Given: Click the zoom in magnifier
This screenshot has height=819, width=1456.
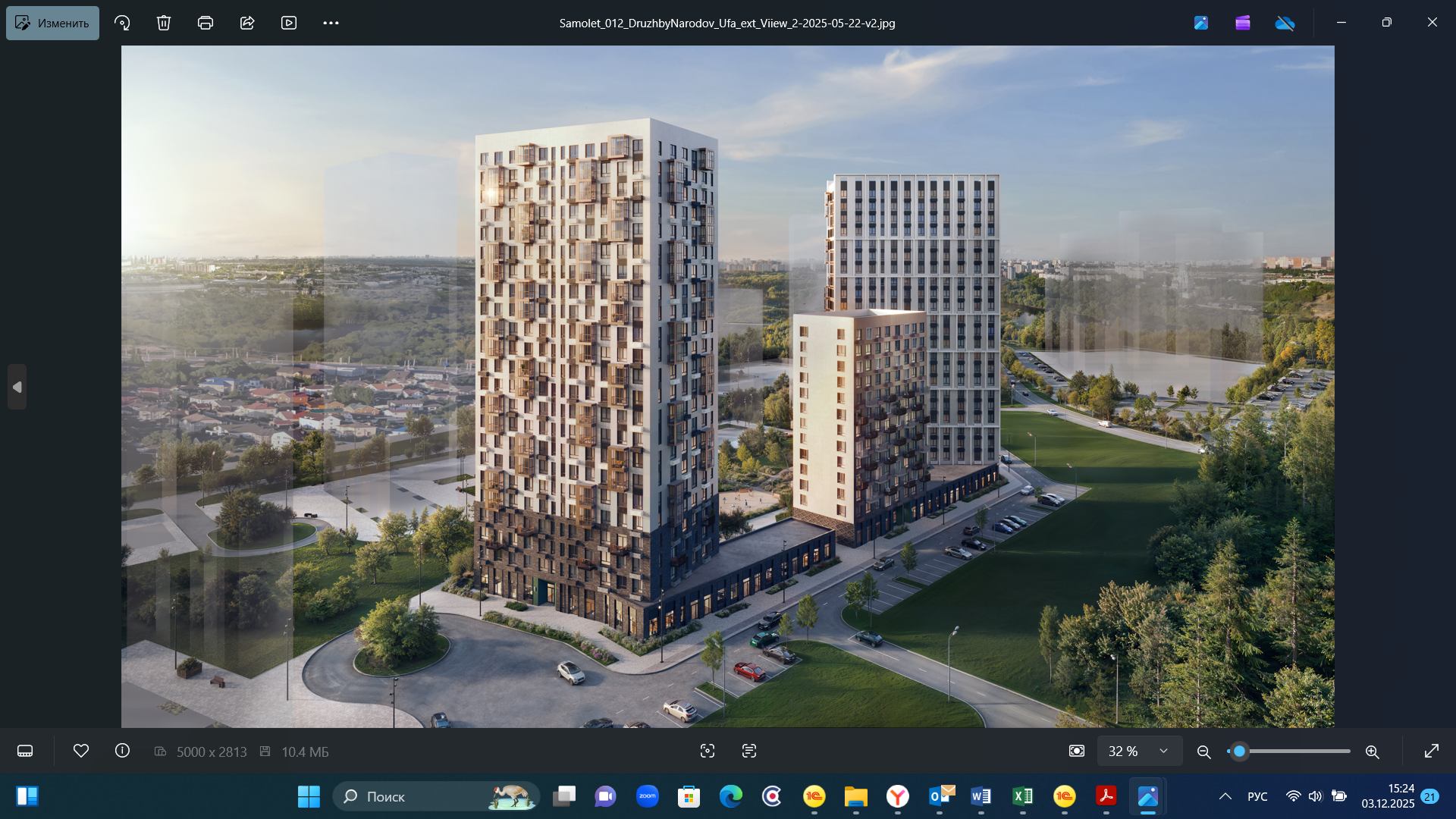Looking at the screenshot, I should coord(1372,751).
